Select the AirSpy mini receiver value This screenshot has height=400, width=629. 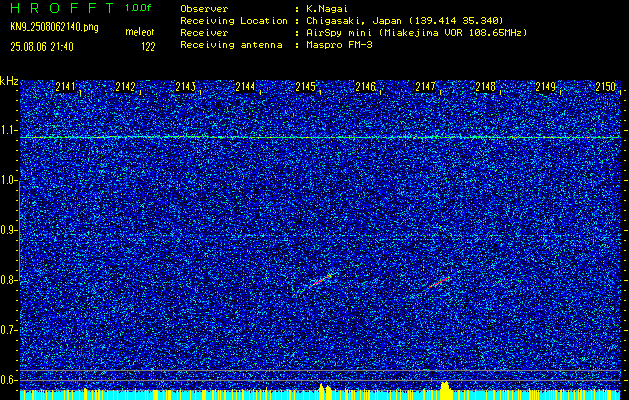[416, 33]
